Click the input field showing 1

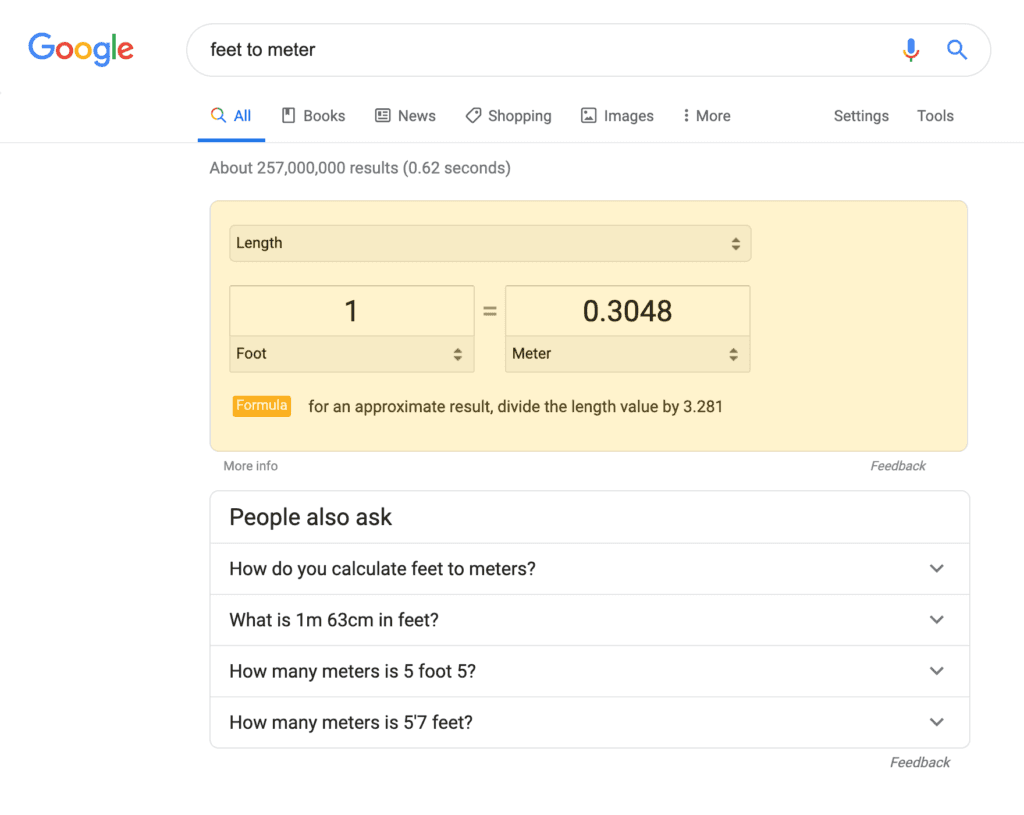[x=351, y=311]
